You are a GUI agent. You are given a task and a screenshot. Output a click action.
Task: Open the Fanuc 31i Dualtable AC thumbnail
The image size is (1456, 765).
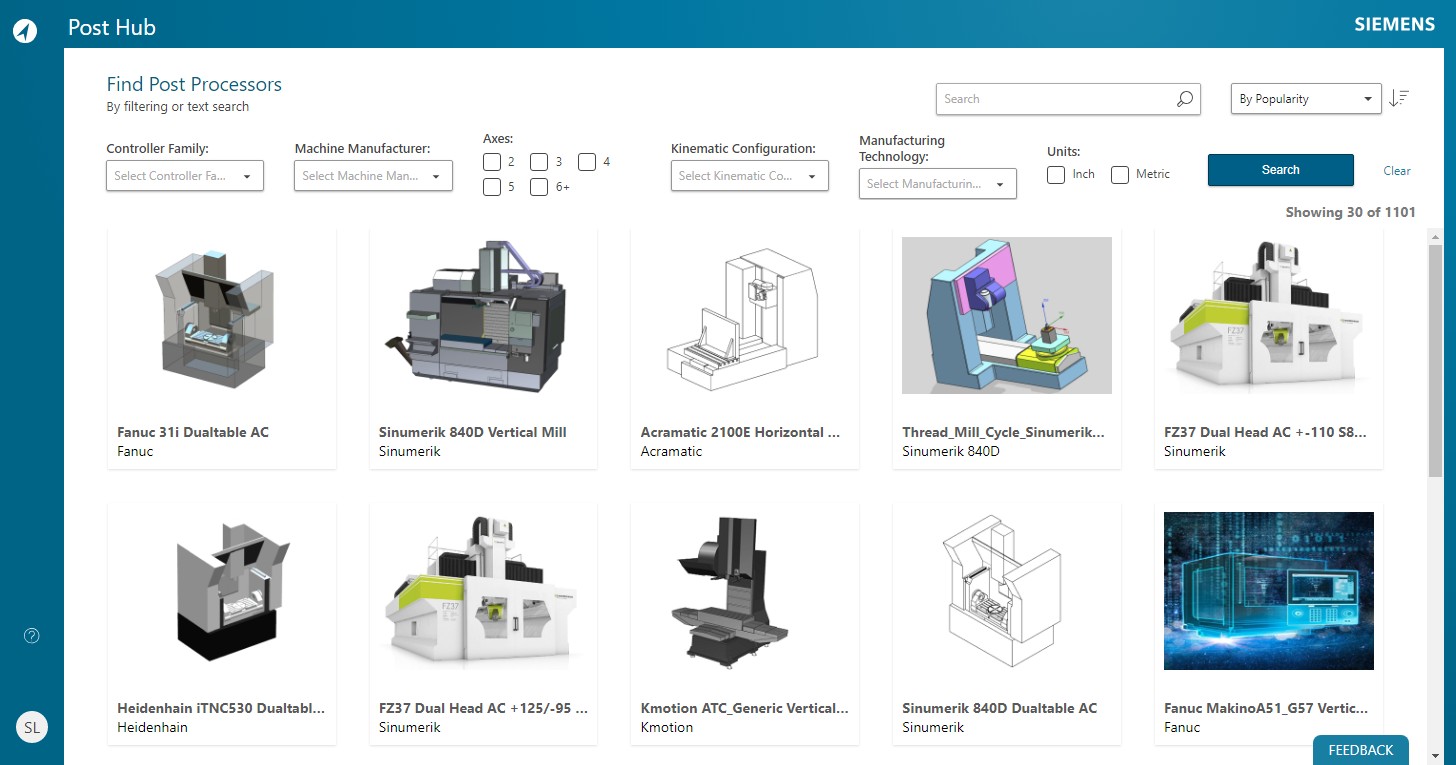221,316
